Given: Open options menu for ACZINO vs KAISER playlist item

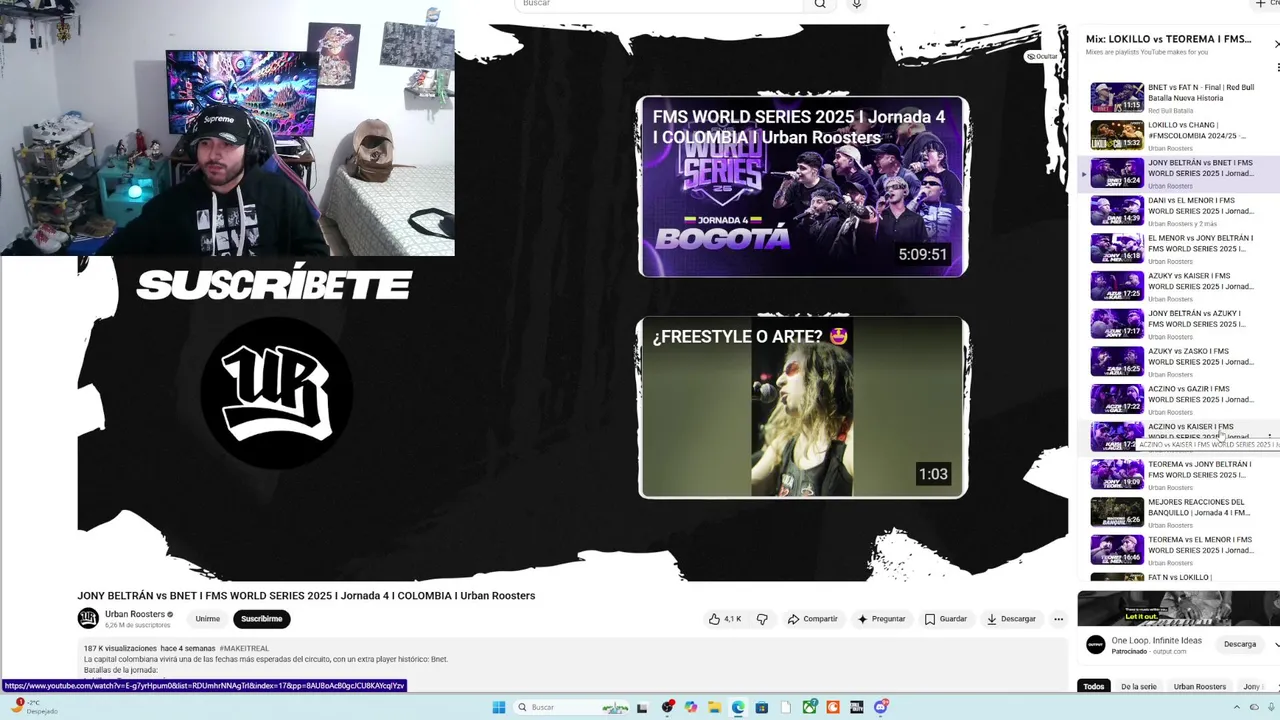Looking at the screenshot, I should pyautogui.click(x=1270, y=436).
